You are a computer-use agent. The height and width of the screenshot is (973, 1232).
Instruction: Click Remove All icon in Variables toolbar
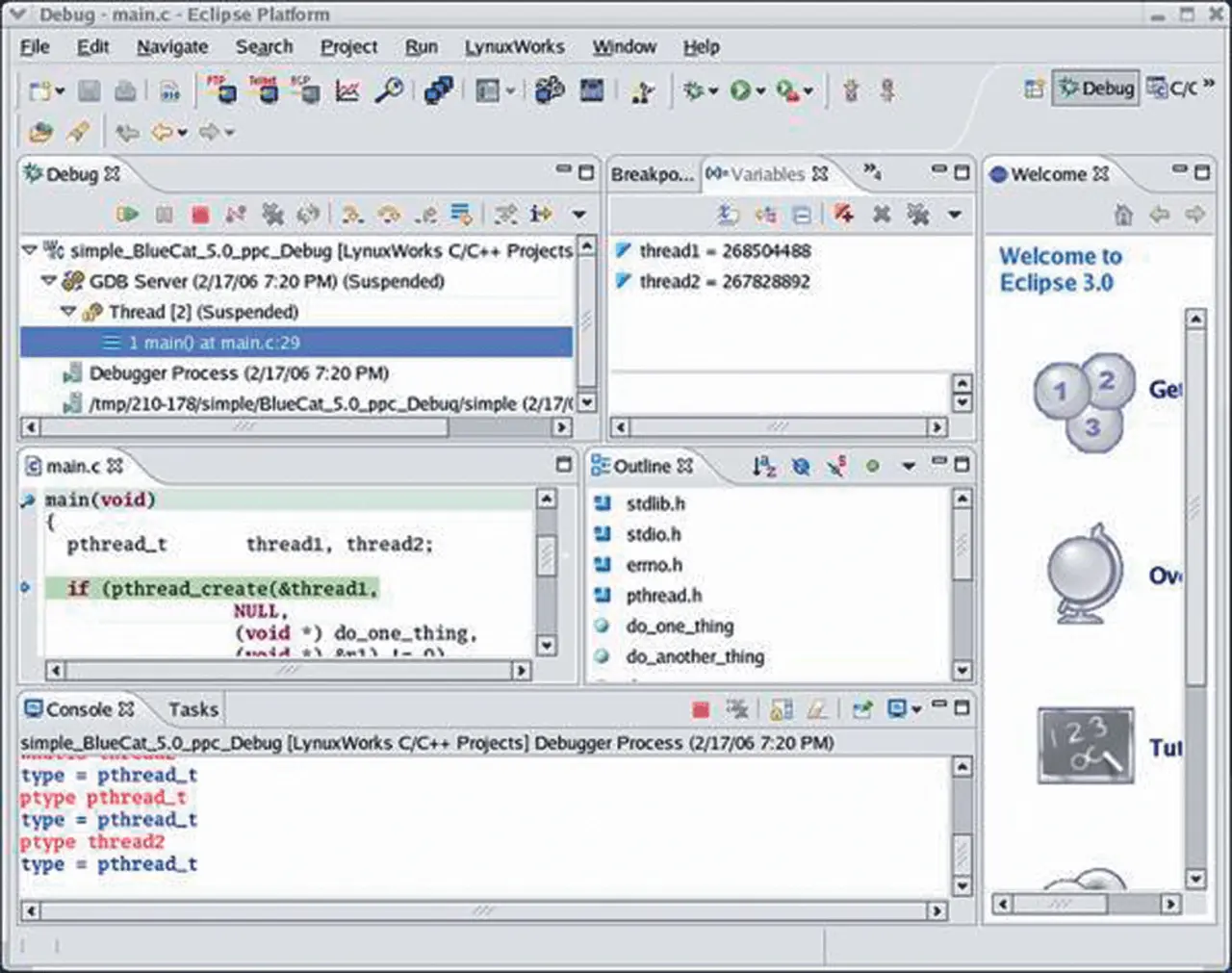click(917, 214)
